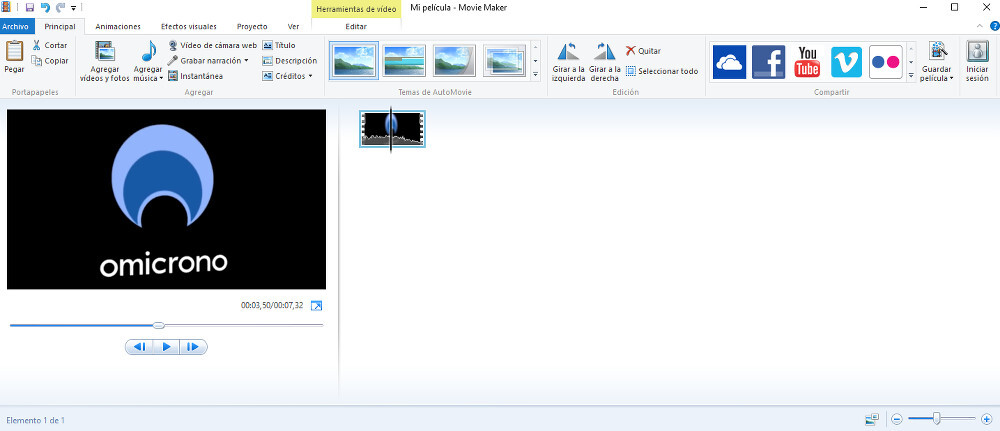Share movie on Facebook
This screenshot has width=1000, height=431.
768,62
